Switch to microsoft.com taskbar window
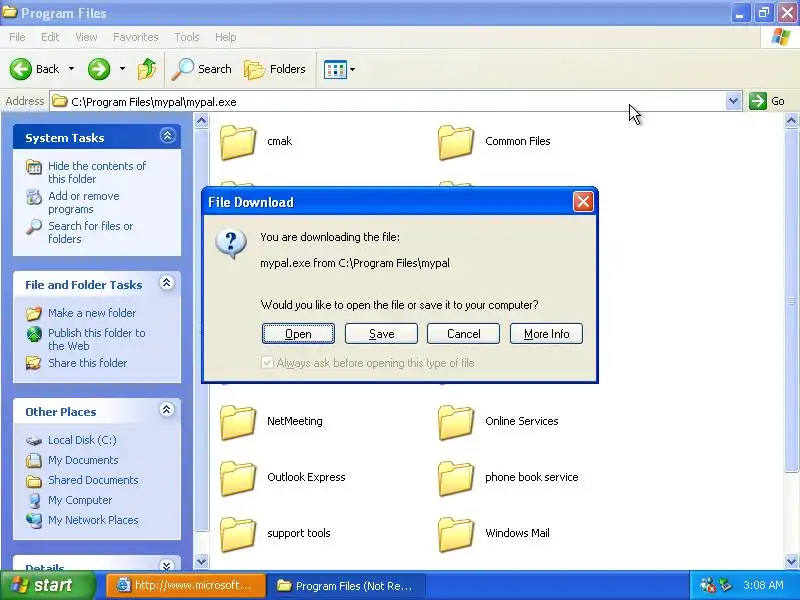The image size is (800, 600). (186, 585)
